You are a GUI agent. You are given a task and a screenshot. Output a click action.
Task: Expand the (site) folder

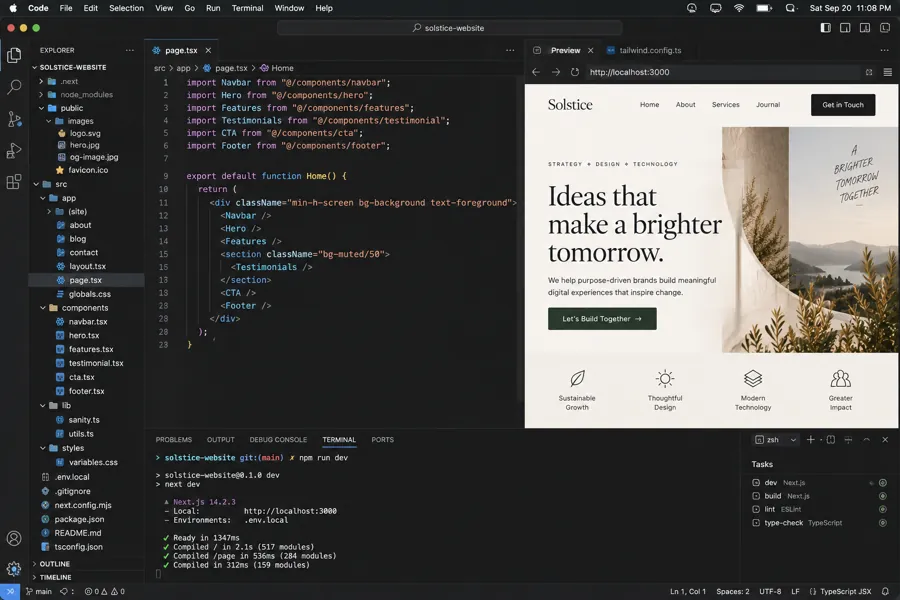(49, 211)
